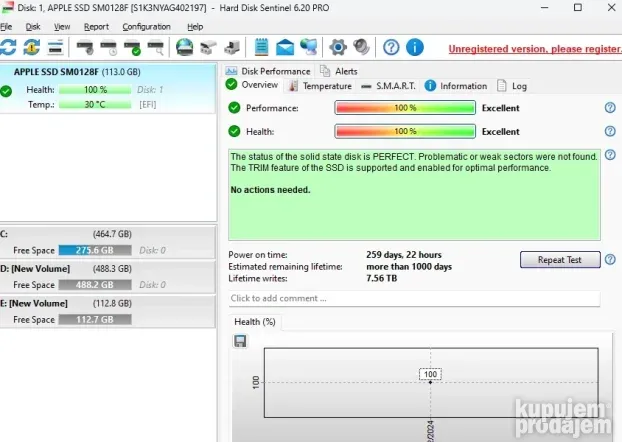
Task: Click the computer with drive icon
Action: (x=232, y=47)
